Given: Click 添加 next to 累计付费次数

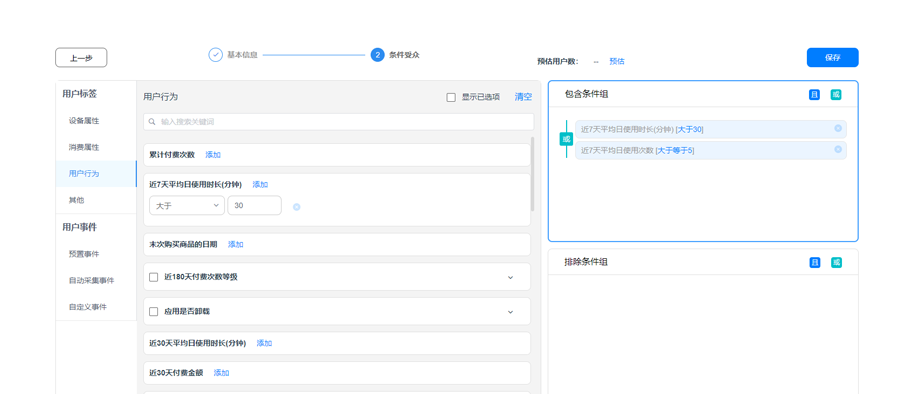Looking at the screenshot, I should tap(213, 154).
